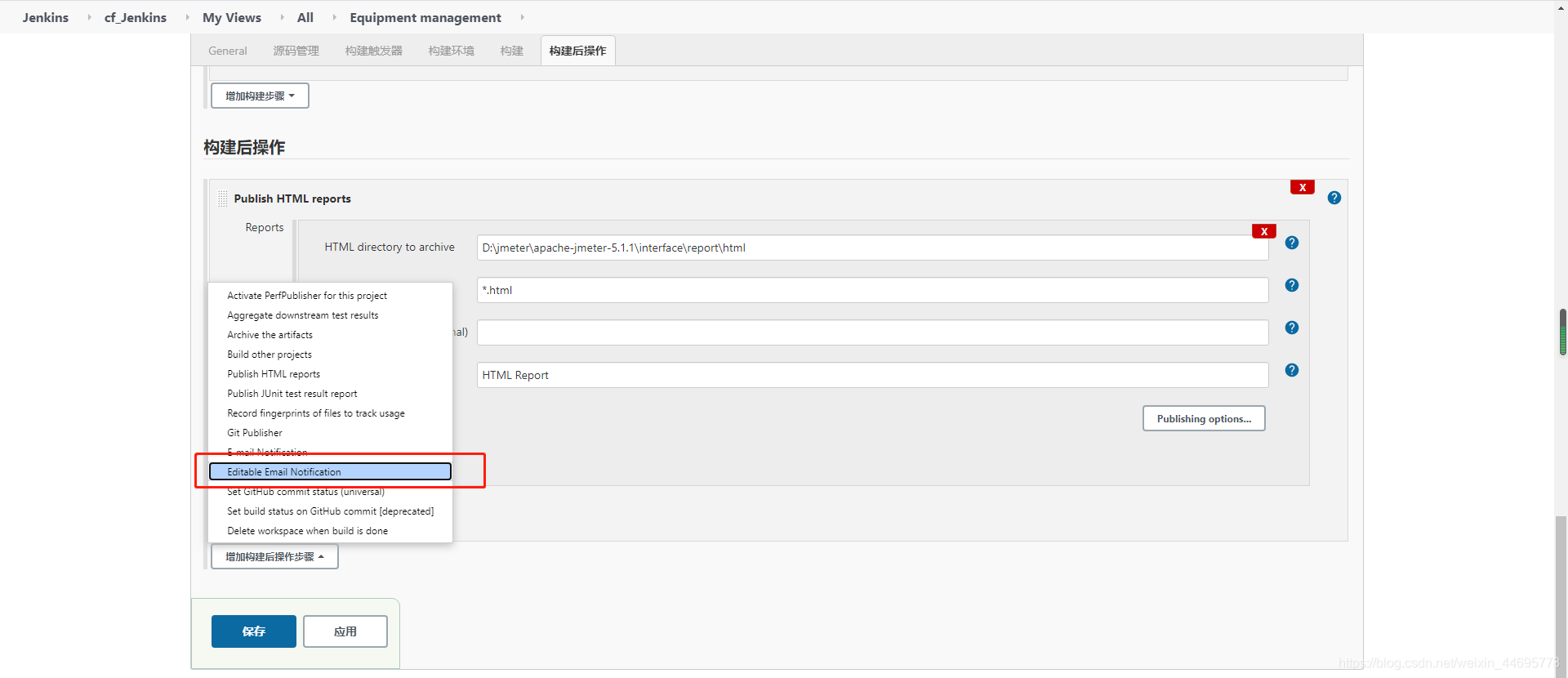Open help icon beside *.html field
This screenshot has height=678, width=1568.
coord(1291,285)
